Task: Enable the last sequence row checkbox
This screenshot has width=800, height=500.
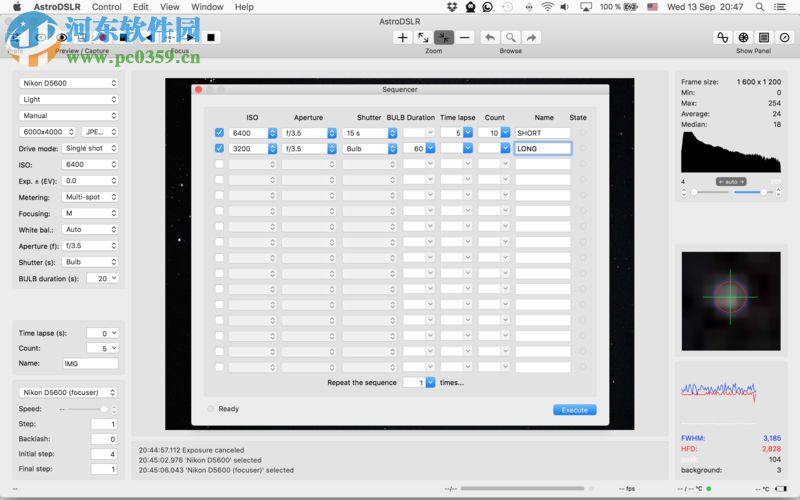Action: pos(219,367)
